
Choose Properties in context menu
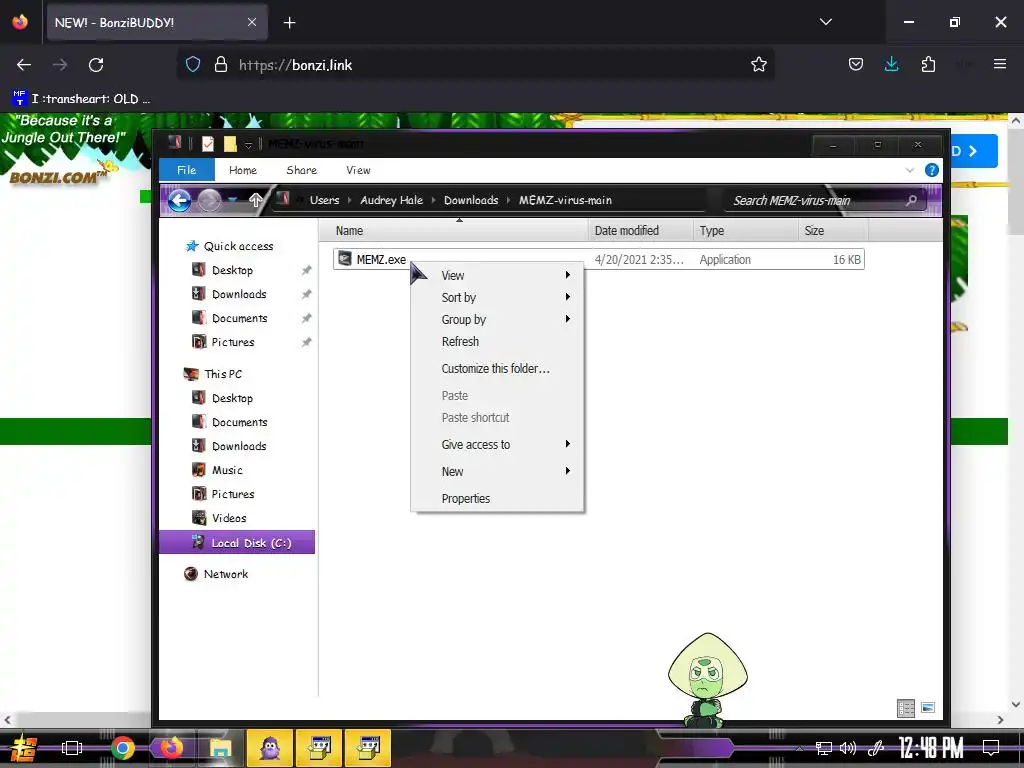click(x=497, y=498)
